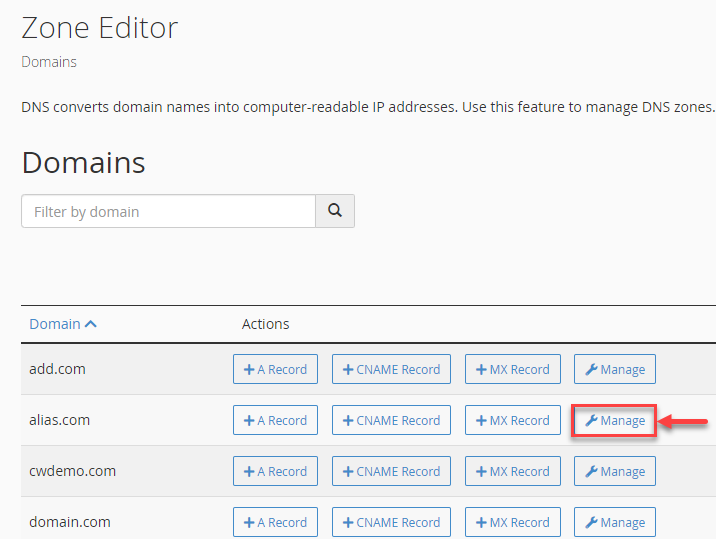Click the magnifier search icon button
The image size is (716, 539).
coord(335,211)
